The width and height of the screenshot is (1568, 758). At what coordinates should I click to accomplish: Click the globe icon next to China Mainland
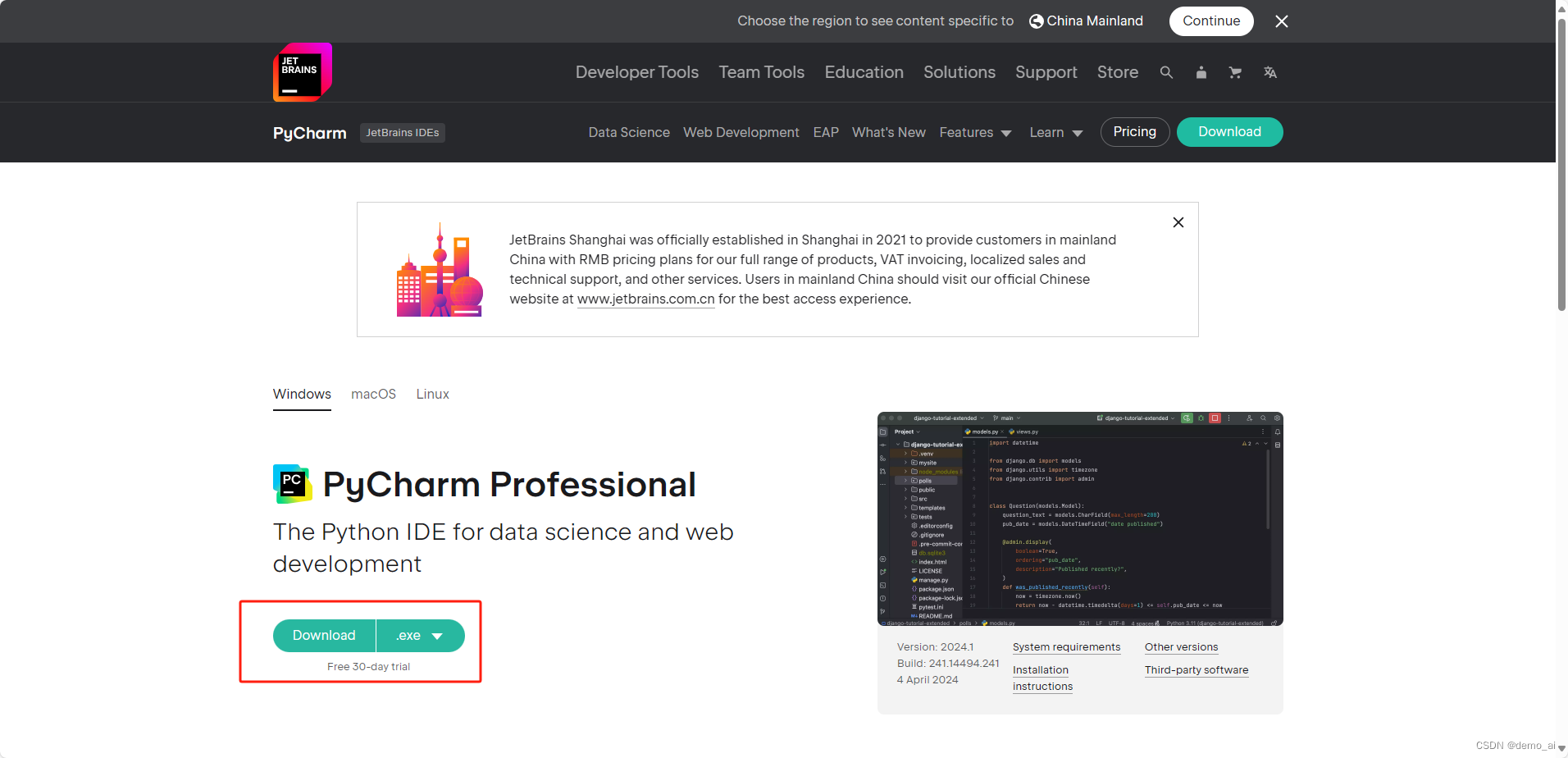click(1037, 21)
